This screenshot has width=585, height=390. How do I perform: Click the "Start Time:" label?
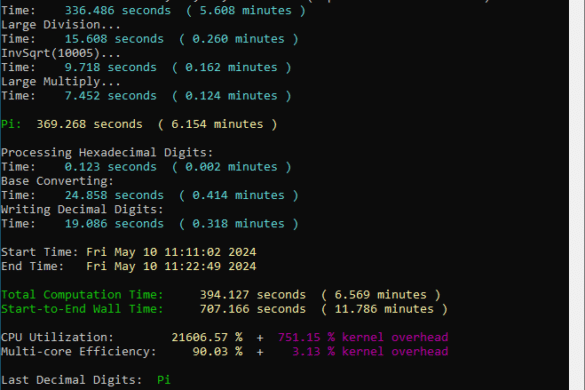(x=40, y=252)
